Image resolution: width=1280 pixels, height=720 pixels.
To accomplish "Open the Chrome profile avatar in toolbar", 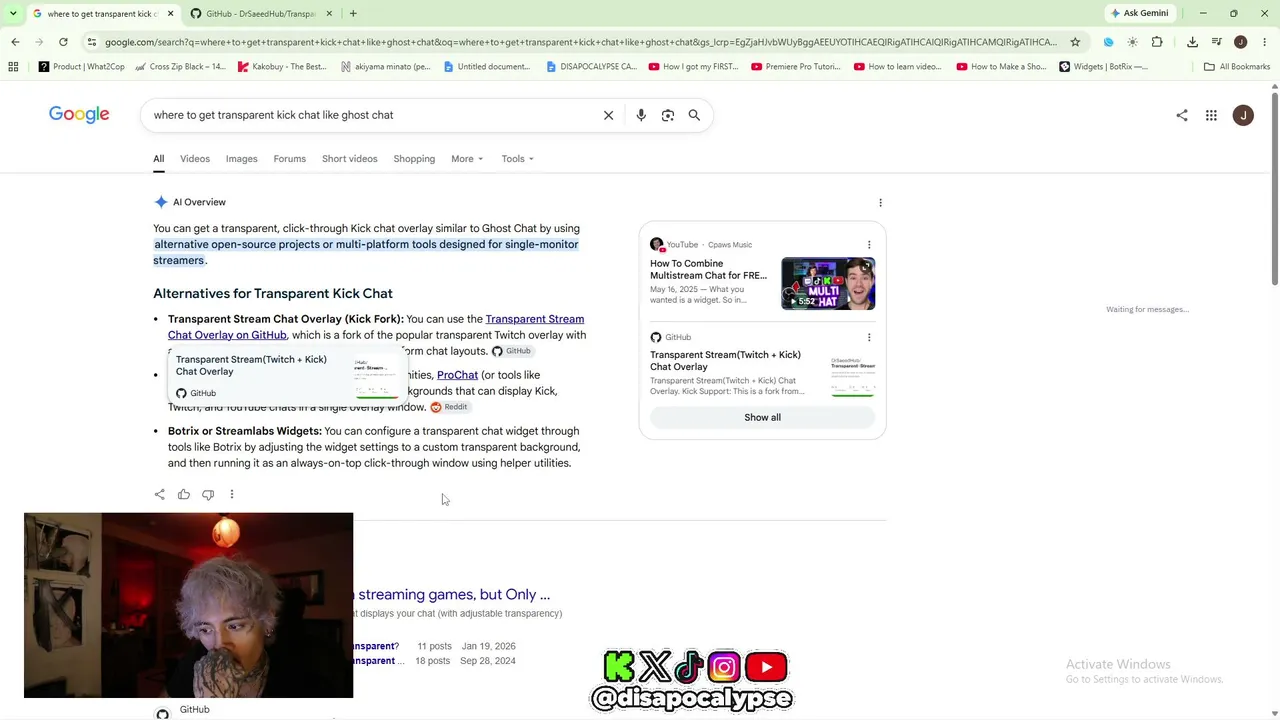I will tap(1240, 42).
